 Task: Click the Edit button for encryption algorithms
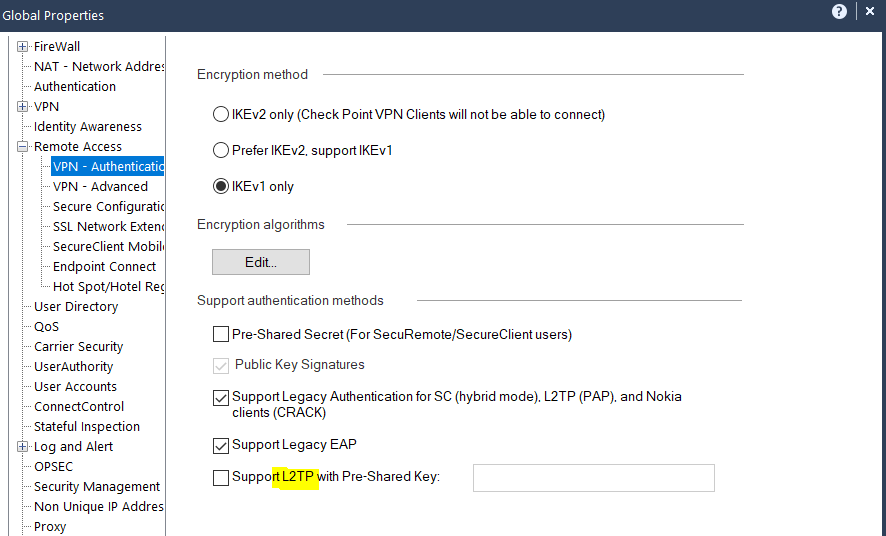[260, 262]
